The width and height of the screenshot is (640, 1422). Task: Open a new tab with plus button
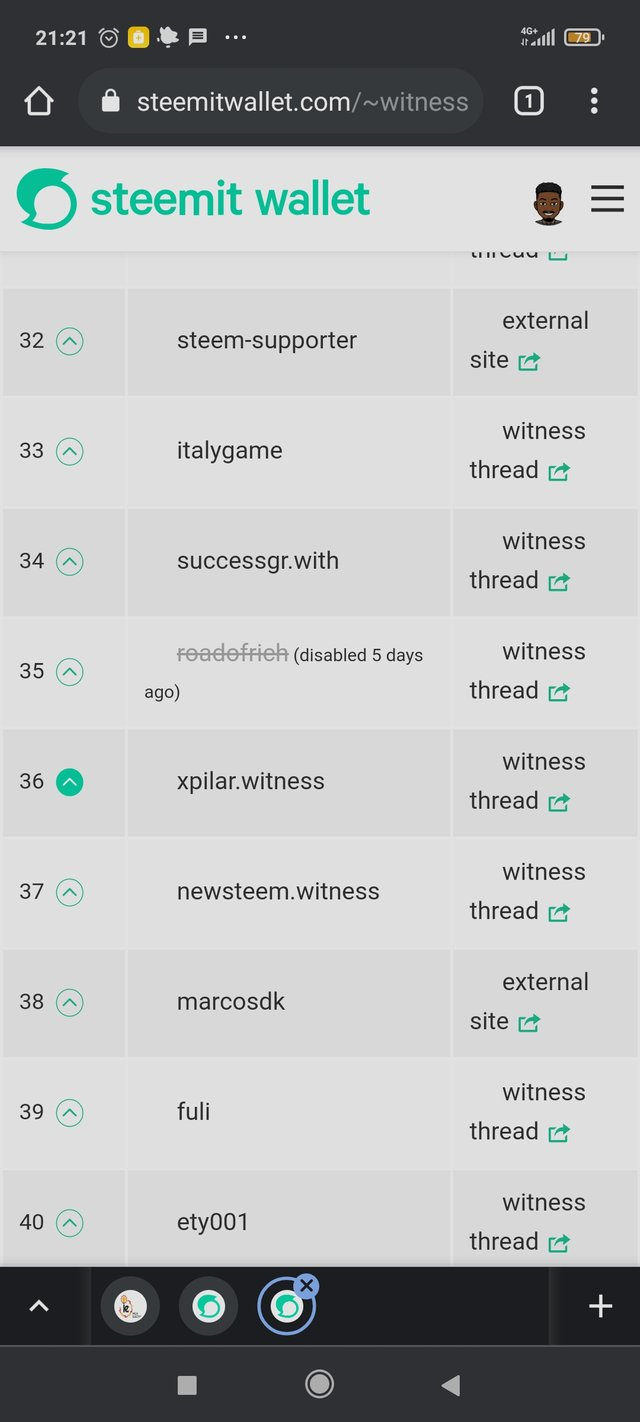coord(600,1306)
